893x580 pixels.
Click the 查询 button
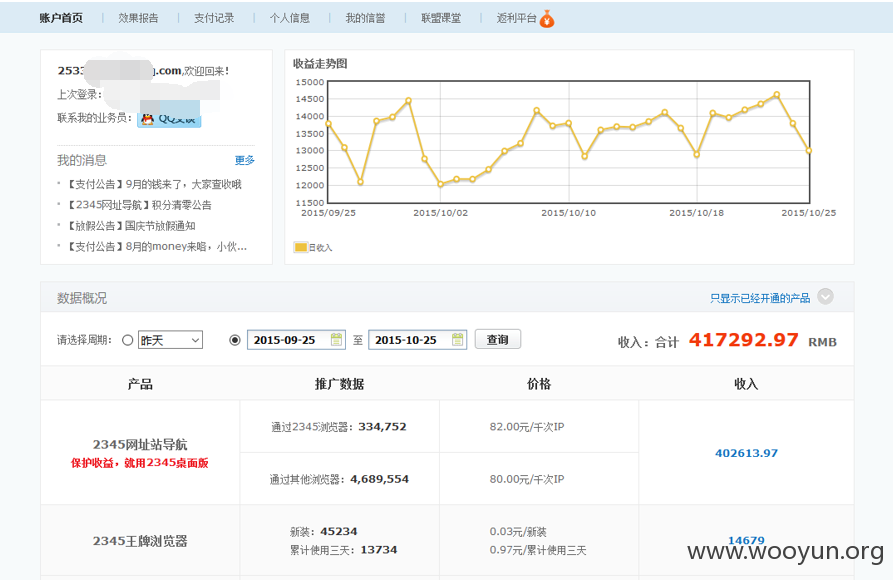tap(498, 340)
